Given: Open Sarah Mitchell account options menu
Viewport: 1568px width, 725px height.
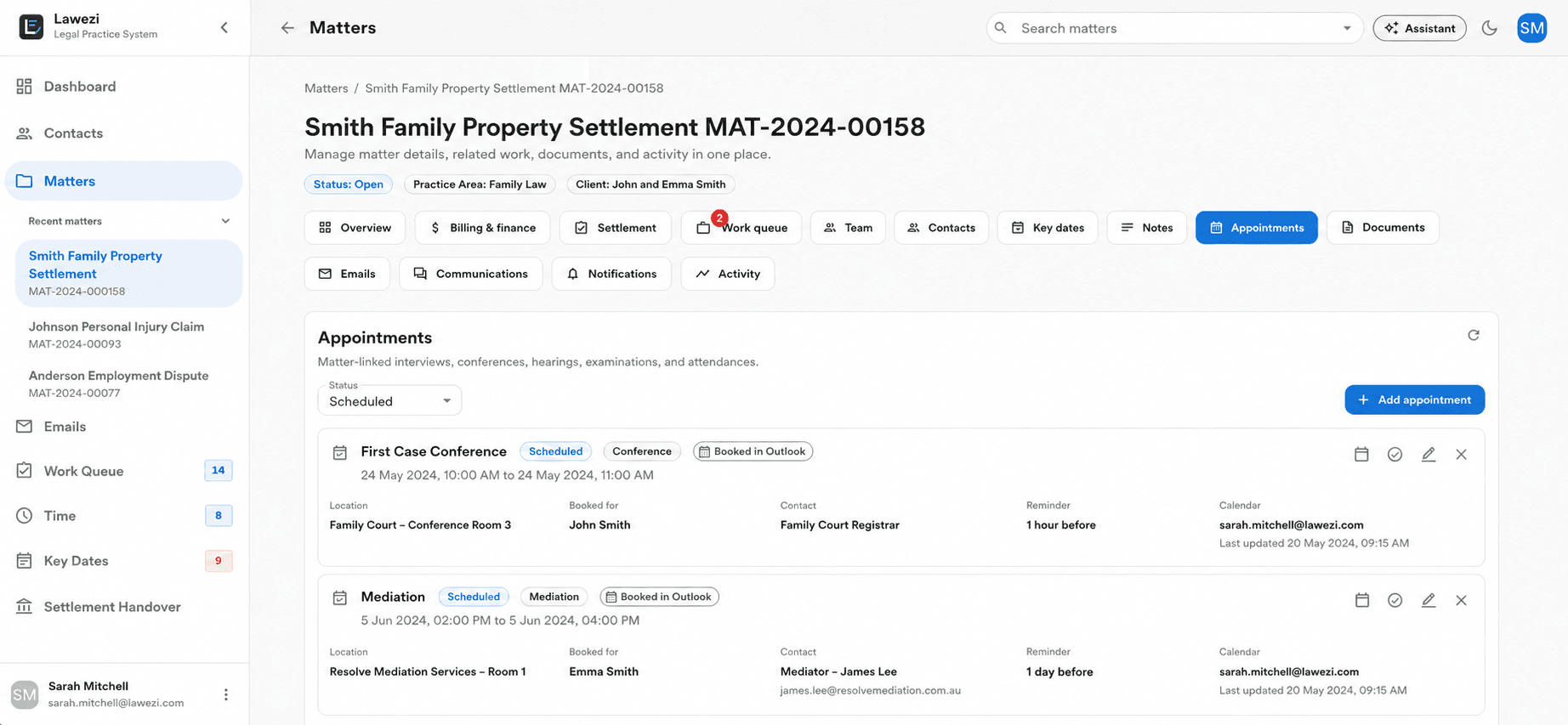Looking at the screenshot, I should [226, 694].
